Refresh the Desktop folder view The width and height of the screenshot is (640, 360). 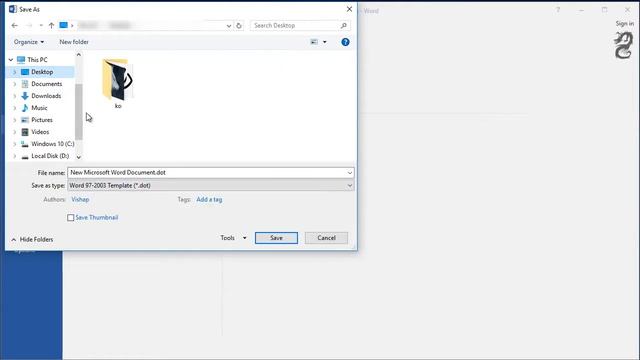pos(239,26)
